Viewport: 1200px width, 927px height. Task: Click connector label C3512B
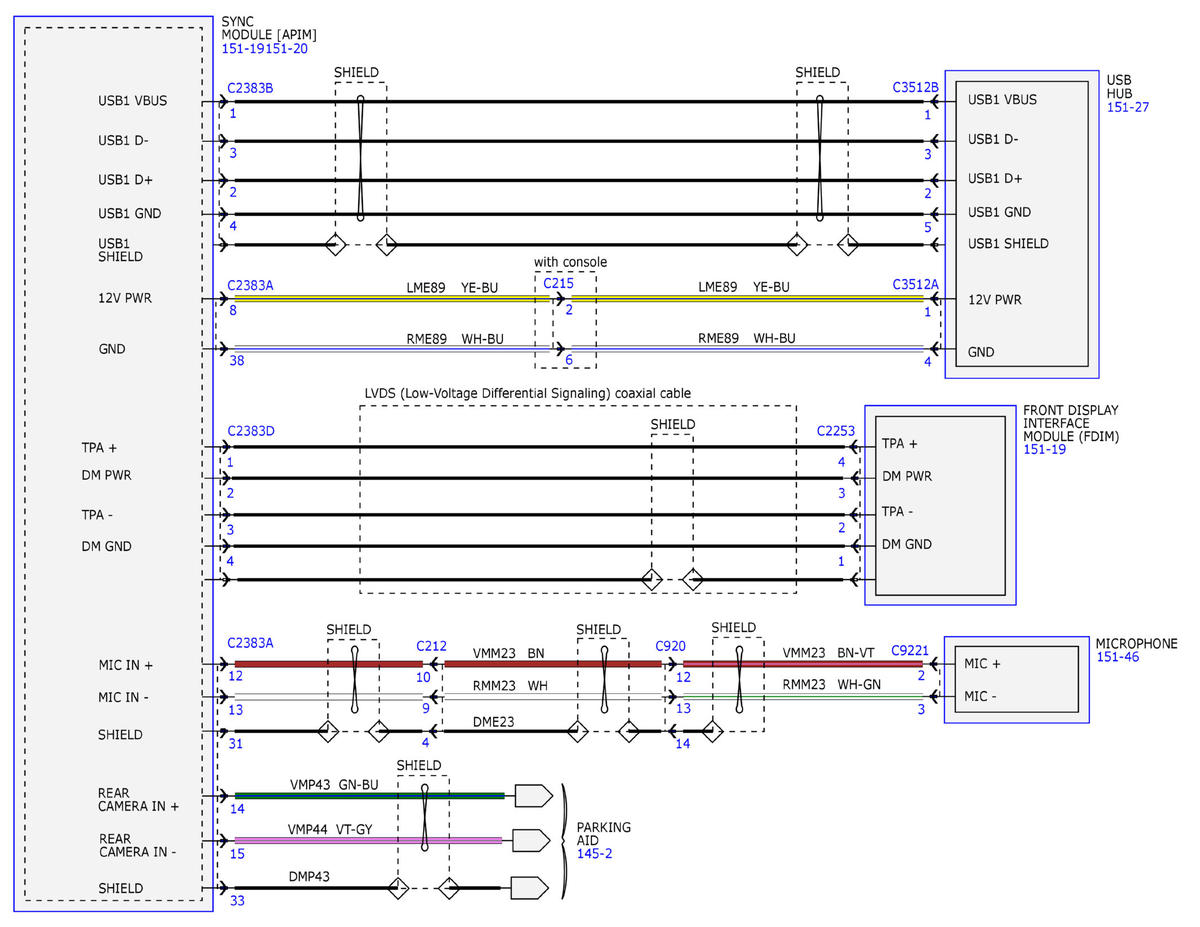(x=916, y=87)
